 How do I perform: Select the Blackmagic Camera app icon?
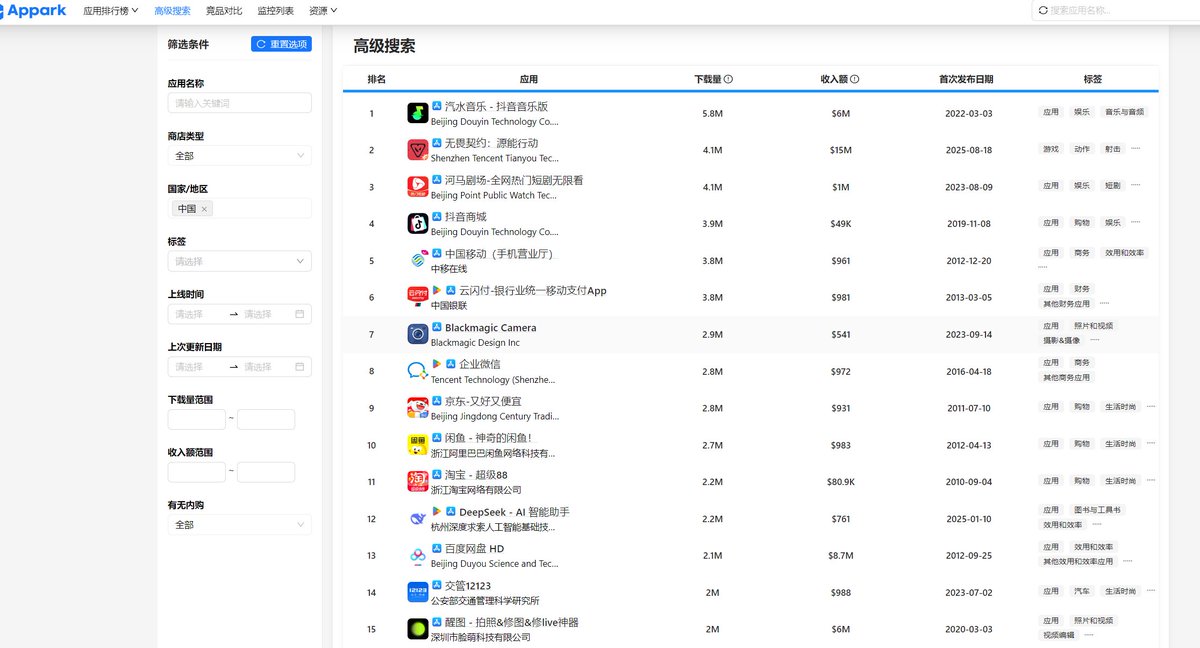pyautogui.click(x=417, y=333)
